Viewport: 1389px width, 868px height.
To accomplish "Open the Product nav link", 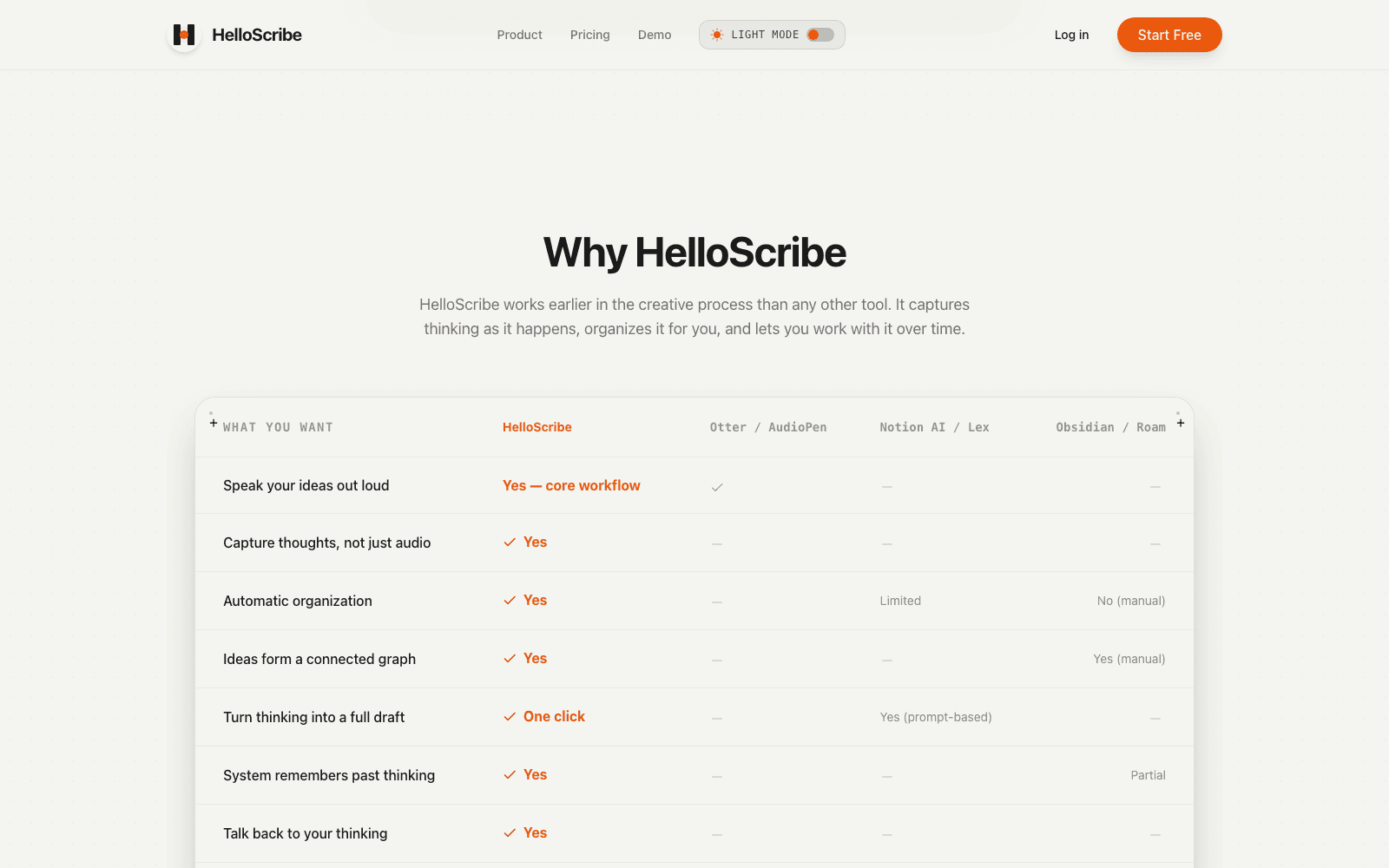I will [x=519, y=35].
